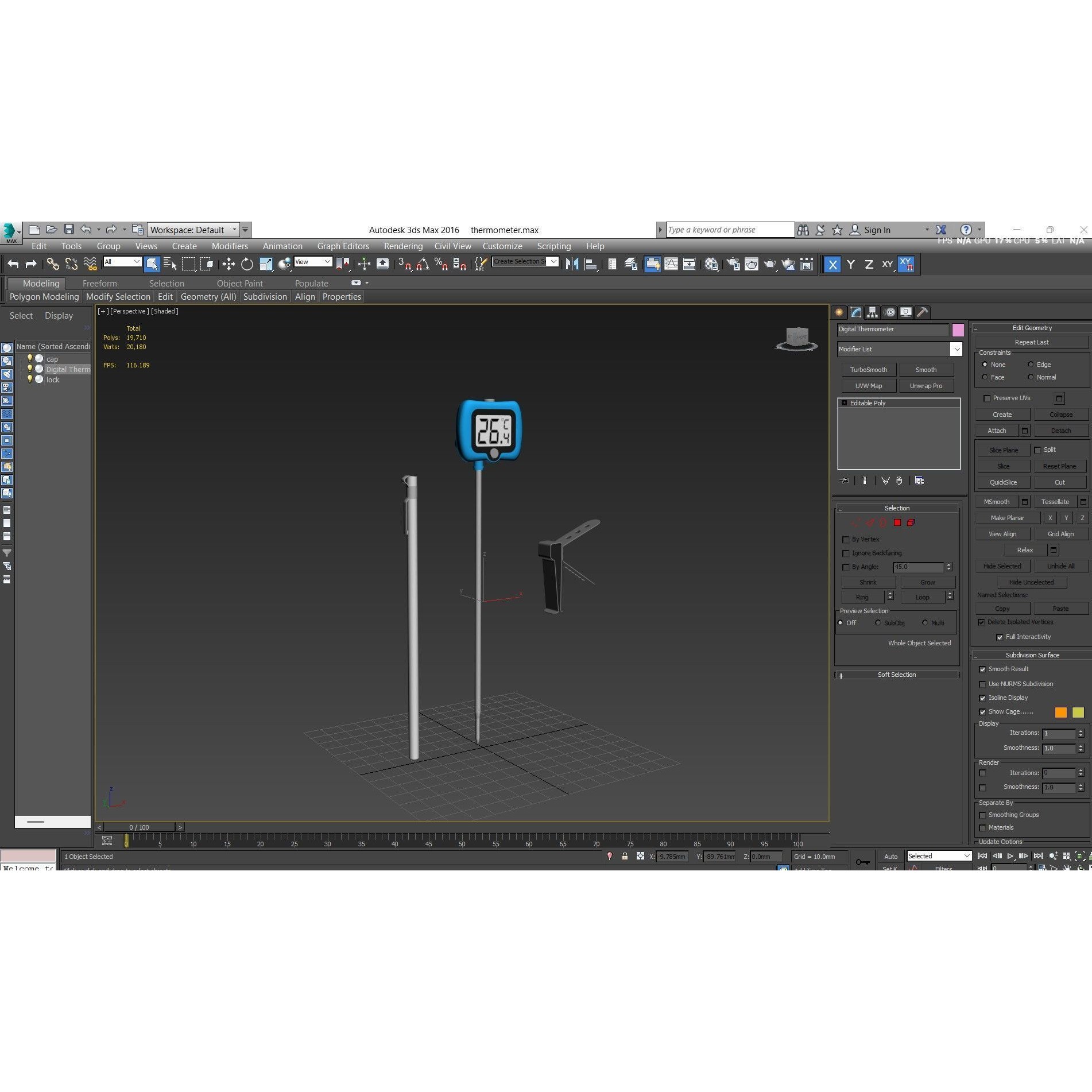
Task: Open the selection filter All dropdown
Action: coord(122,262)
